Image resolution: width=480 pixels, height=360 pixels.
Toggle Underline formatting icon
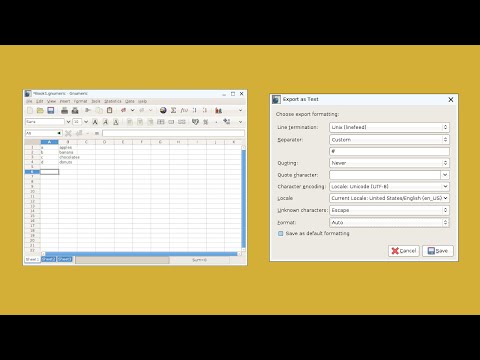pyautogui.click(x=116, y=122)
